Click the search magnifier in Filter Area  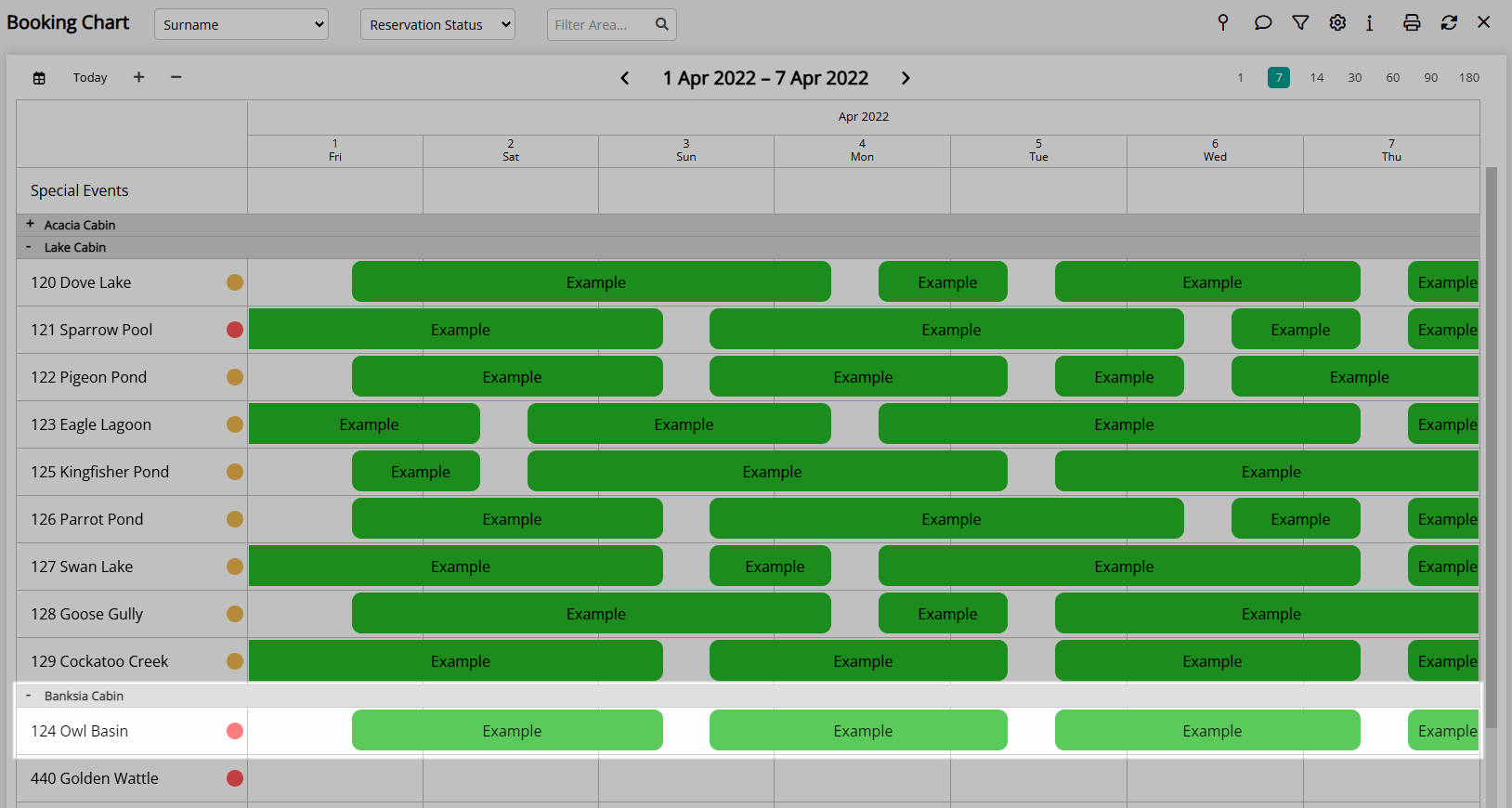[662, 24]
